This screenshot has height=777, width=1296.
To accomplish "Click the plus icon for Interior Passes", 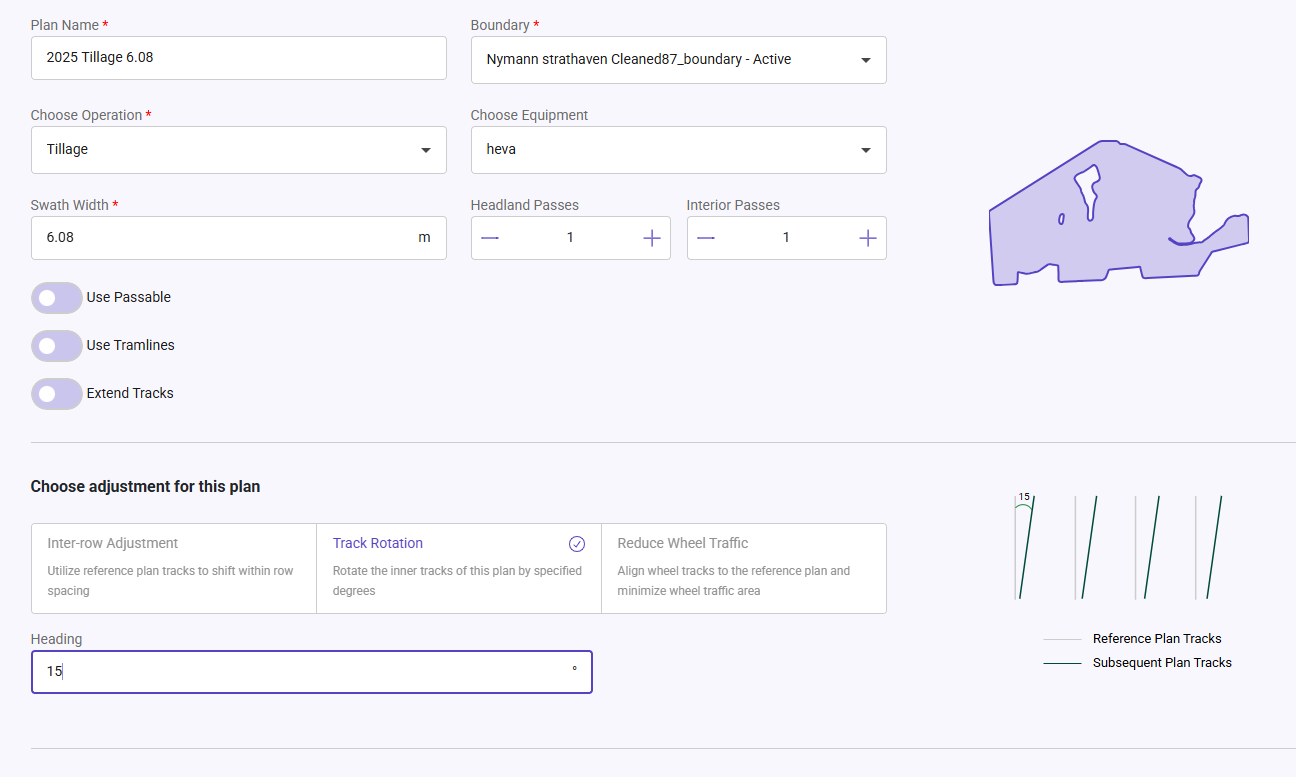I will pos(867,237).
